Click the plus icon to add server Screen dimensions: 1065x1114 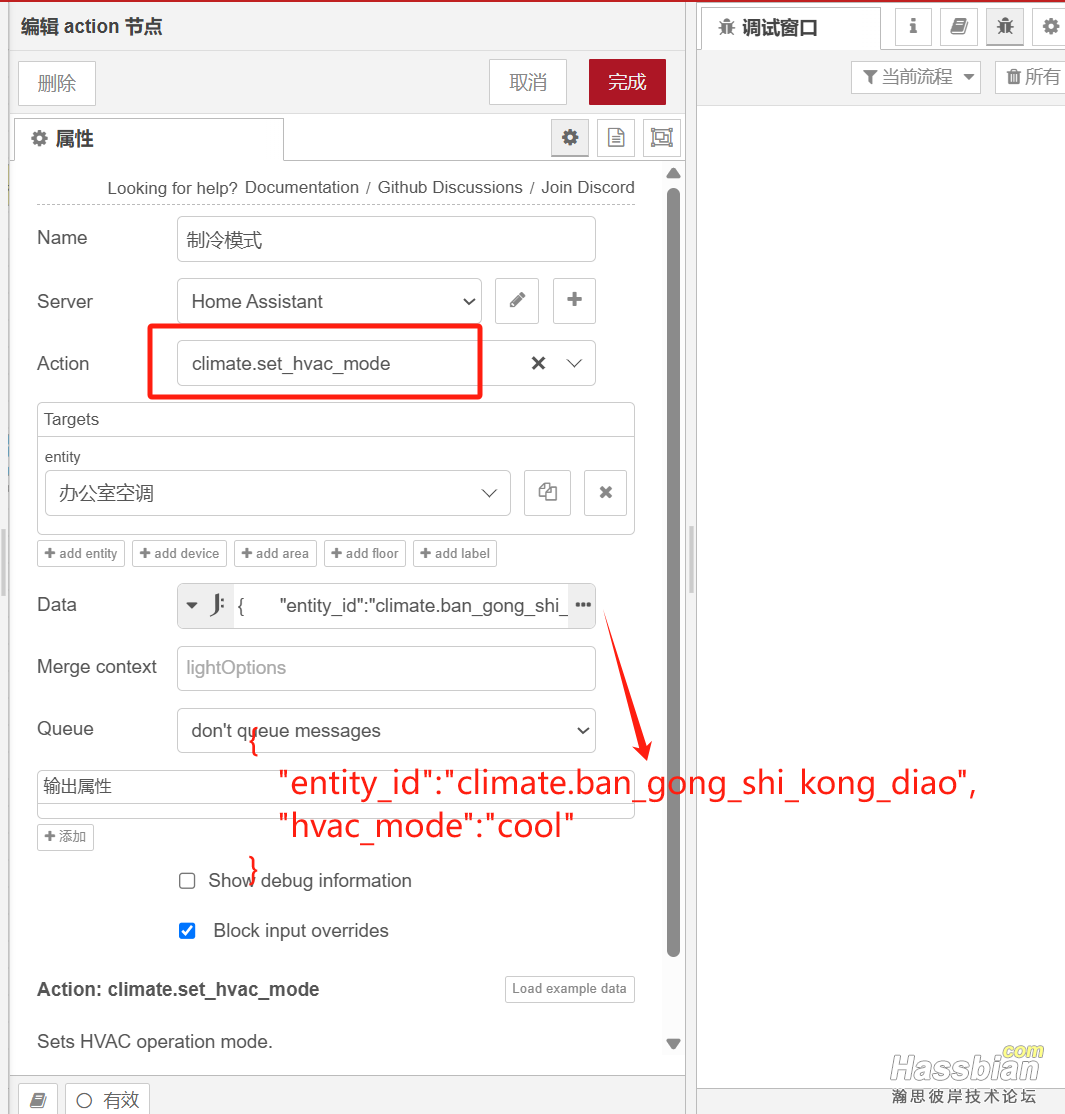pos(574,301)
